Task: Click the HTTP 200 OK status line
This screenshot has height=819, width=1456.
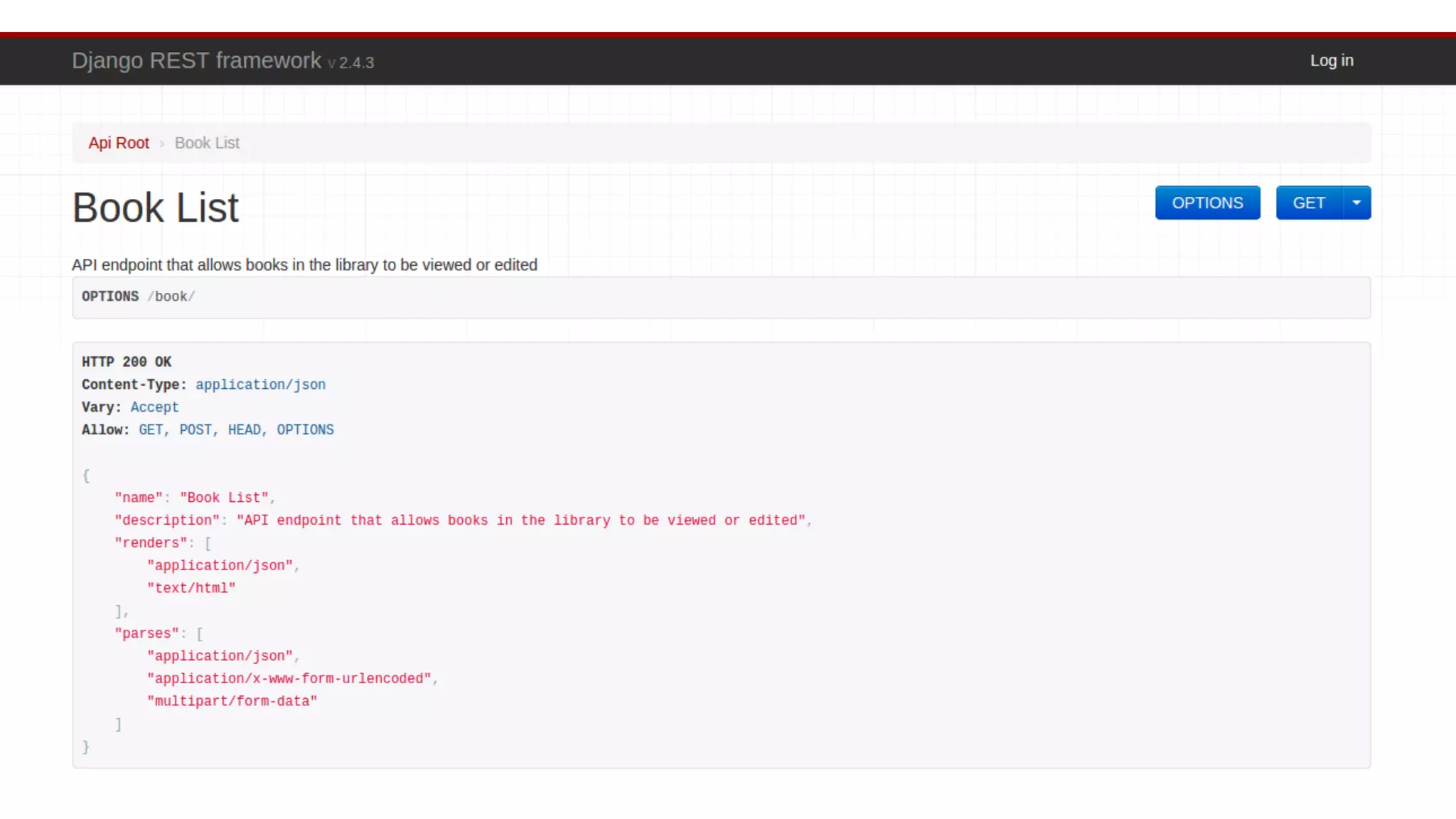Action: [127, 362]
